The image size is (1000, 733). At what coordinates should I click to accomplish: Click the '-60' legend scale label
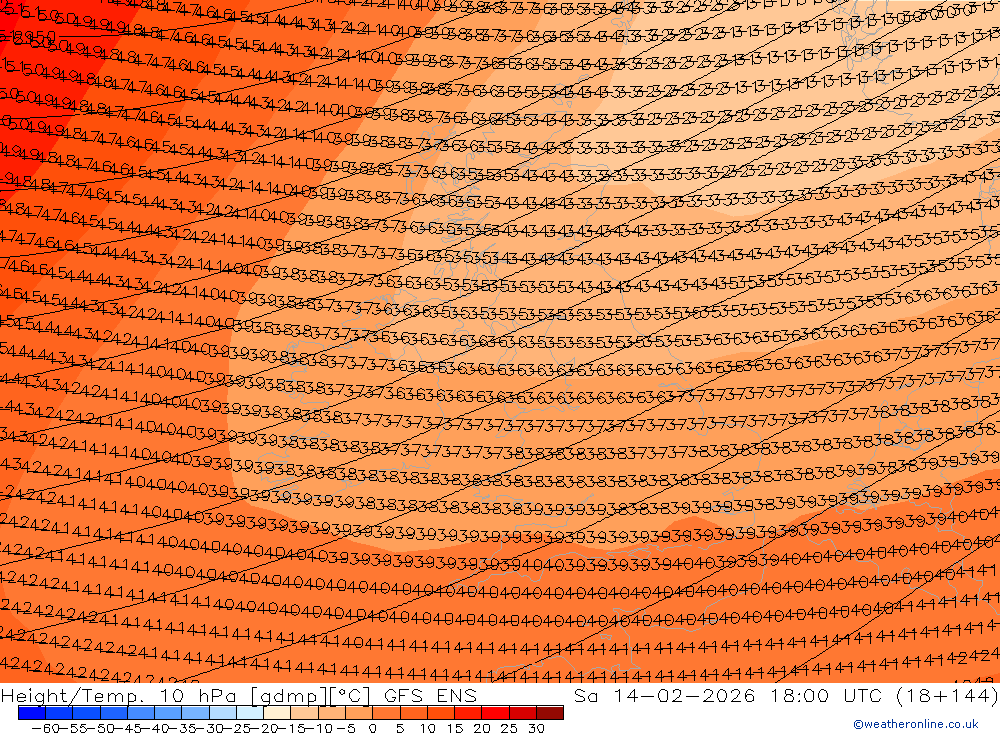pyautogui.click(x=45, y=728)
